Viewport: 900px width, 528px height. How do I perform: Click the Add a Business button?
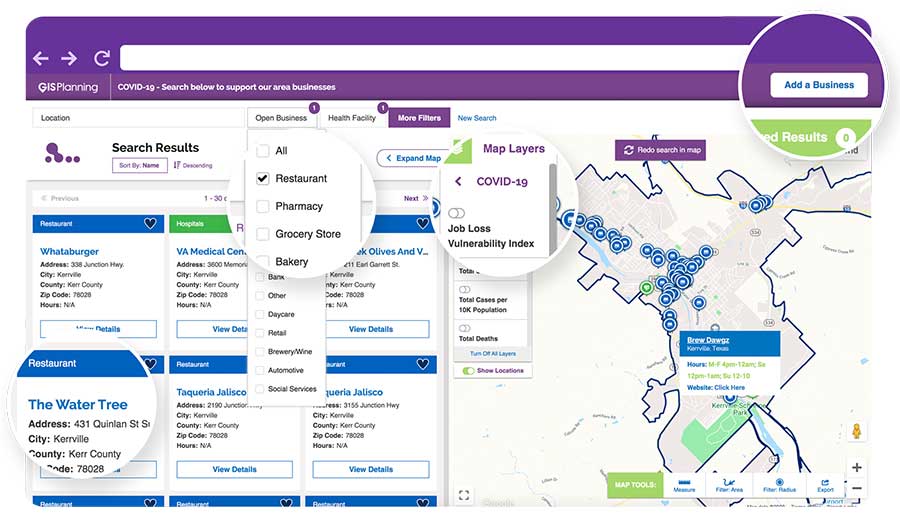pyautogui.click(x=818, y=85)
